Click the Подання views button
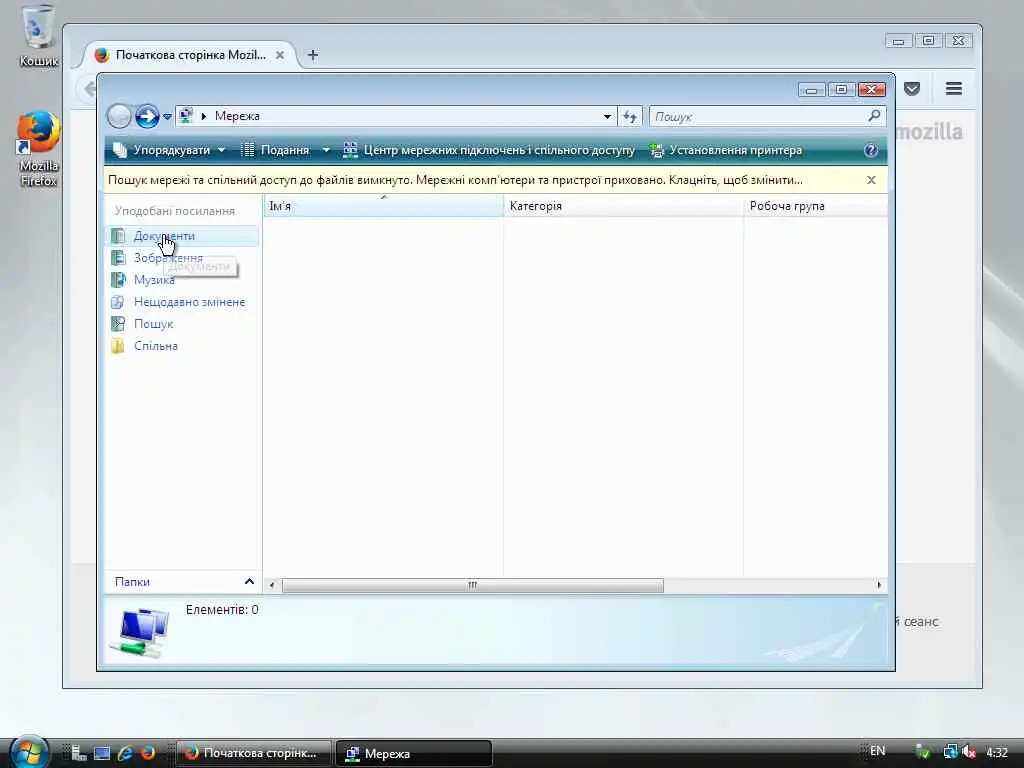 [275, 150]
